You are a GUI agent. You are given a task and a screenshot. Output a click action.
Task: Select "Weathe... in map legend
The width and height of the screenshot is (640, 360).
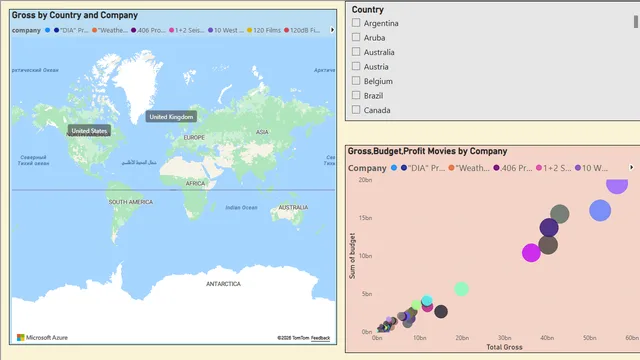pos(110,30)
